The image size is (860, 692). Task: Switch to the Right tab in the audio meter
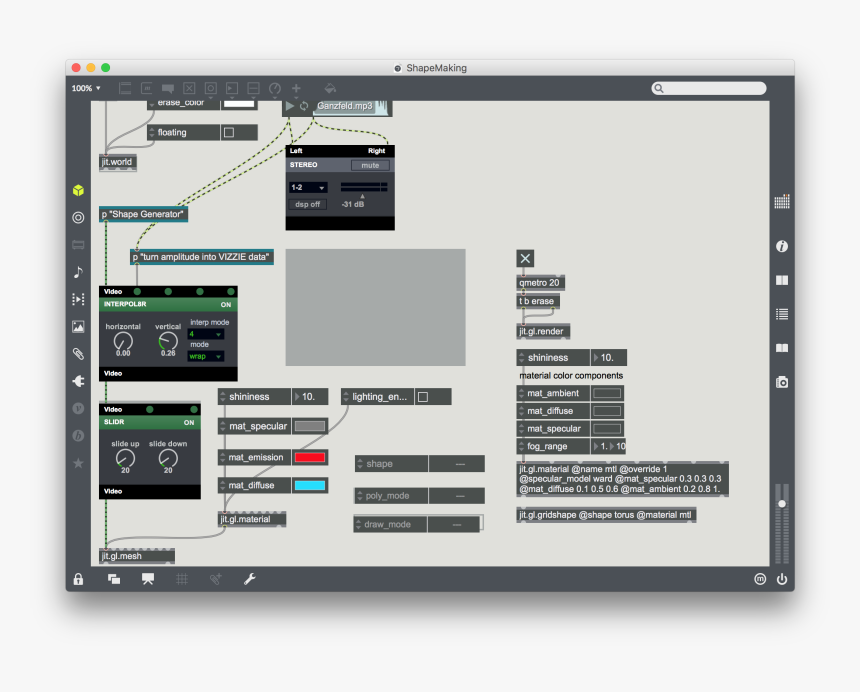pyautogui.click(x=377, y=151)
